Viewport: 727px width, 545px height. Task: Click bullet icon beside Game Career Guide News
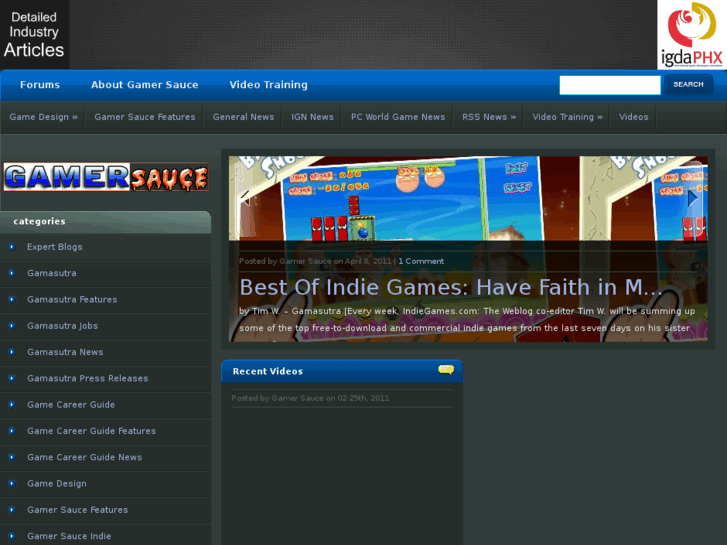pos(12,457)
